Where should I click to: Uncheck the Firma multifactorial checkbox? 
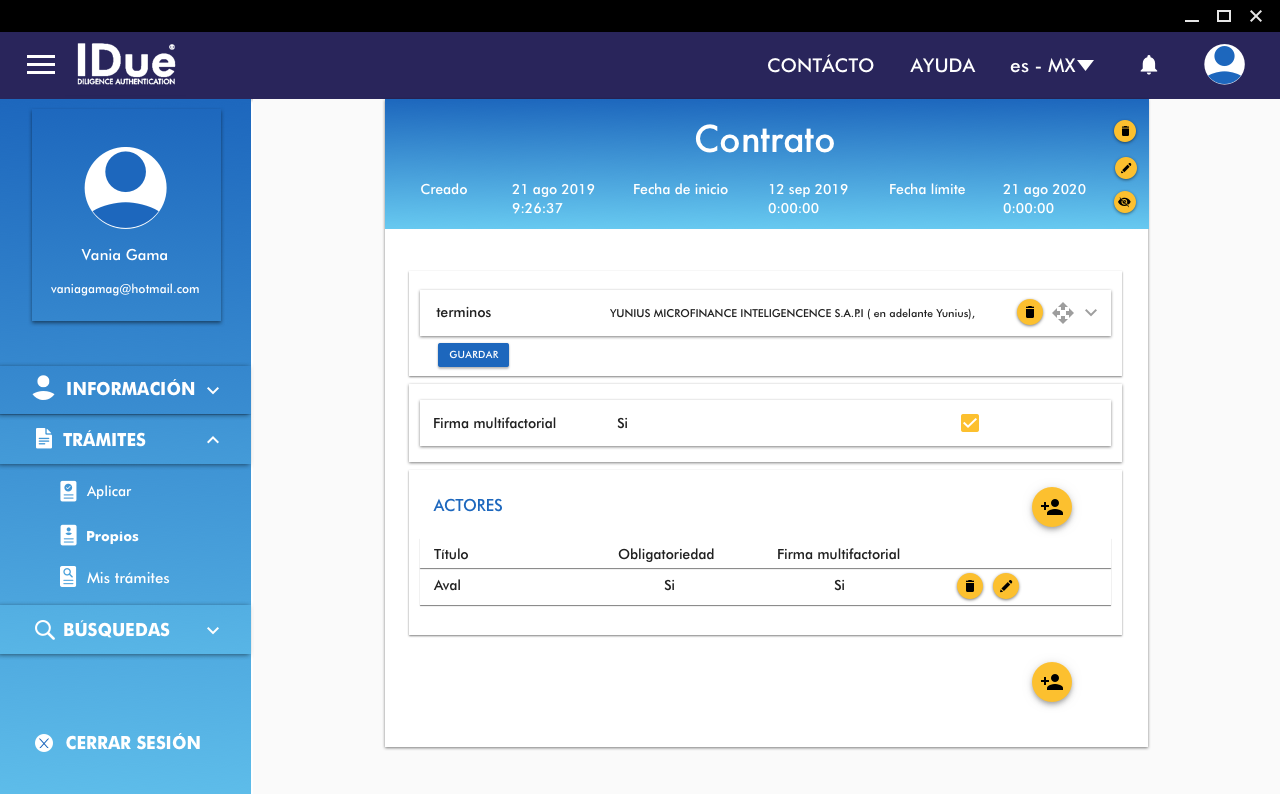pos(969,423)
